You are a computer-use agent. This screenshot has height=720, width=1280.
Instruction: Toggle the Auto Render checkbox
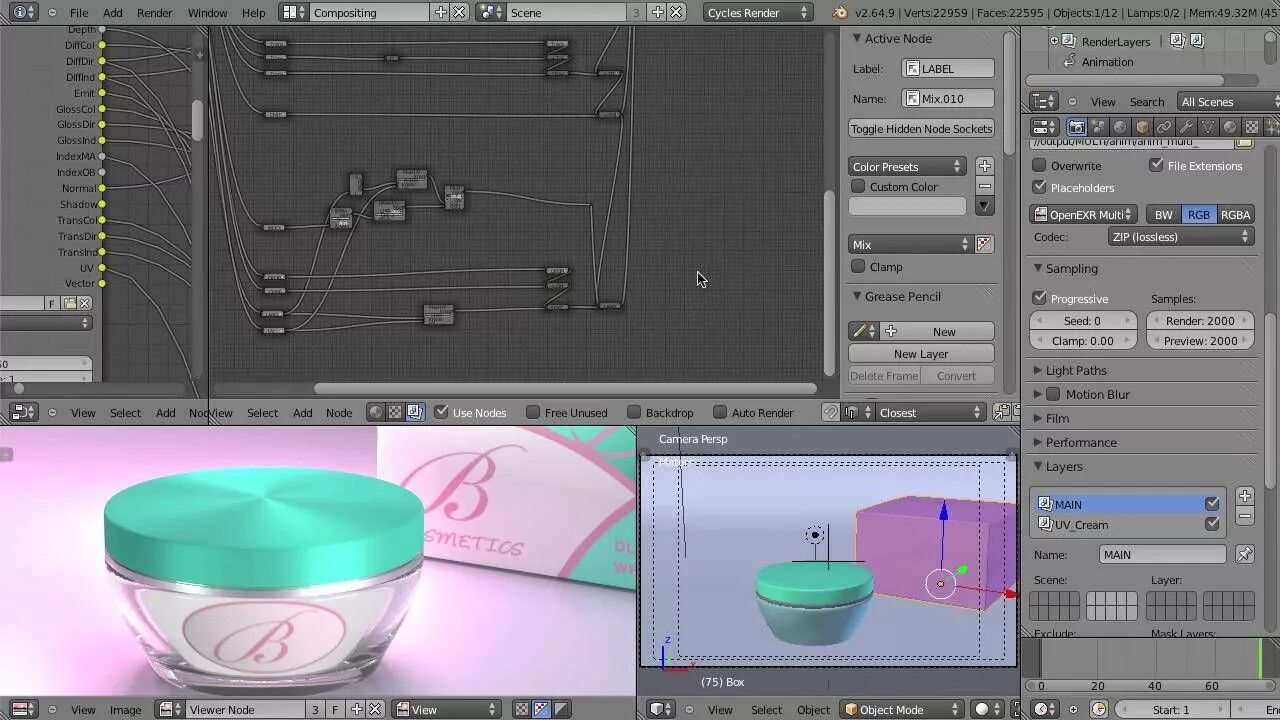tap(720, 412)
